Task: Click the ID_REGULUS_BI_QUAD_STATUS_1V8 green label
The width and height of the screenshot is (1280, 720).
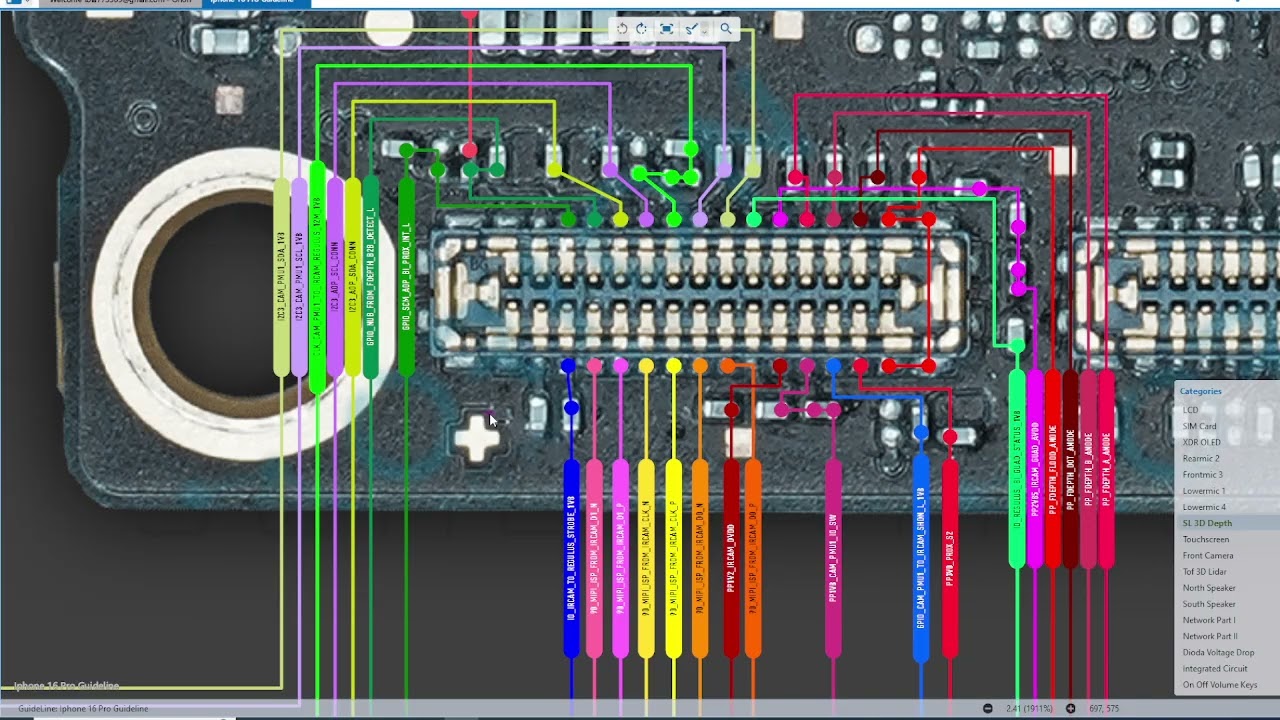Action: pyautogui.click(x=1017, y=468)
